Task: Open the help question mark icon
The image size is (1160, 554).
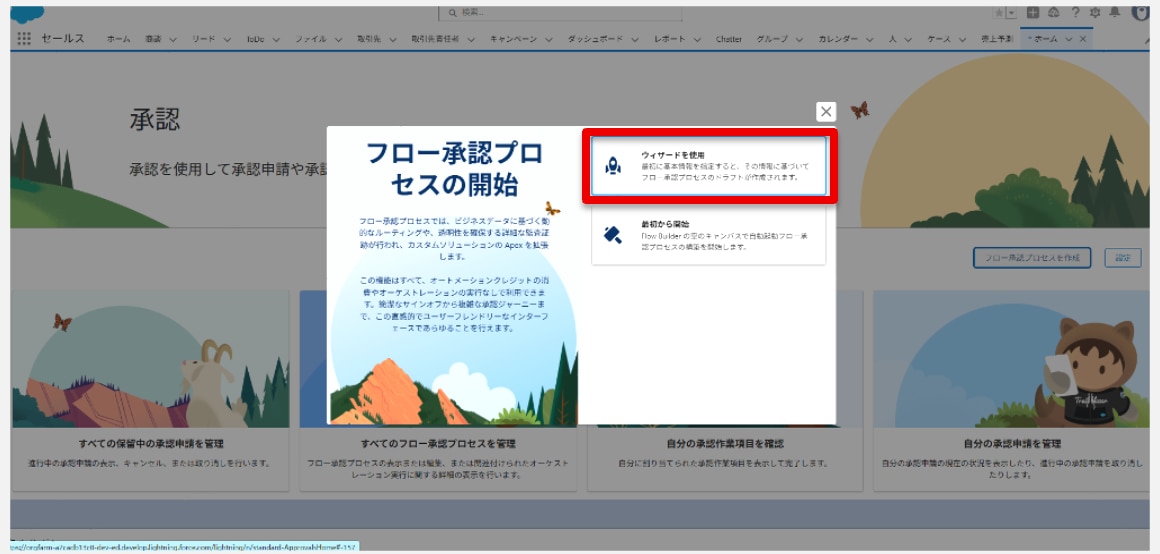Action: point(1075,13)
